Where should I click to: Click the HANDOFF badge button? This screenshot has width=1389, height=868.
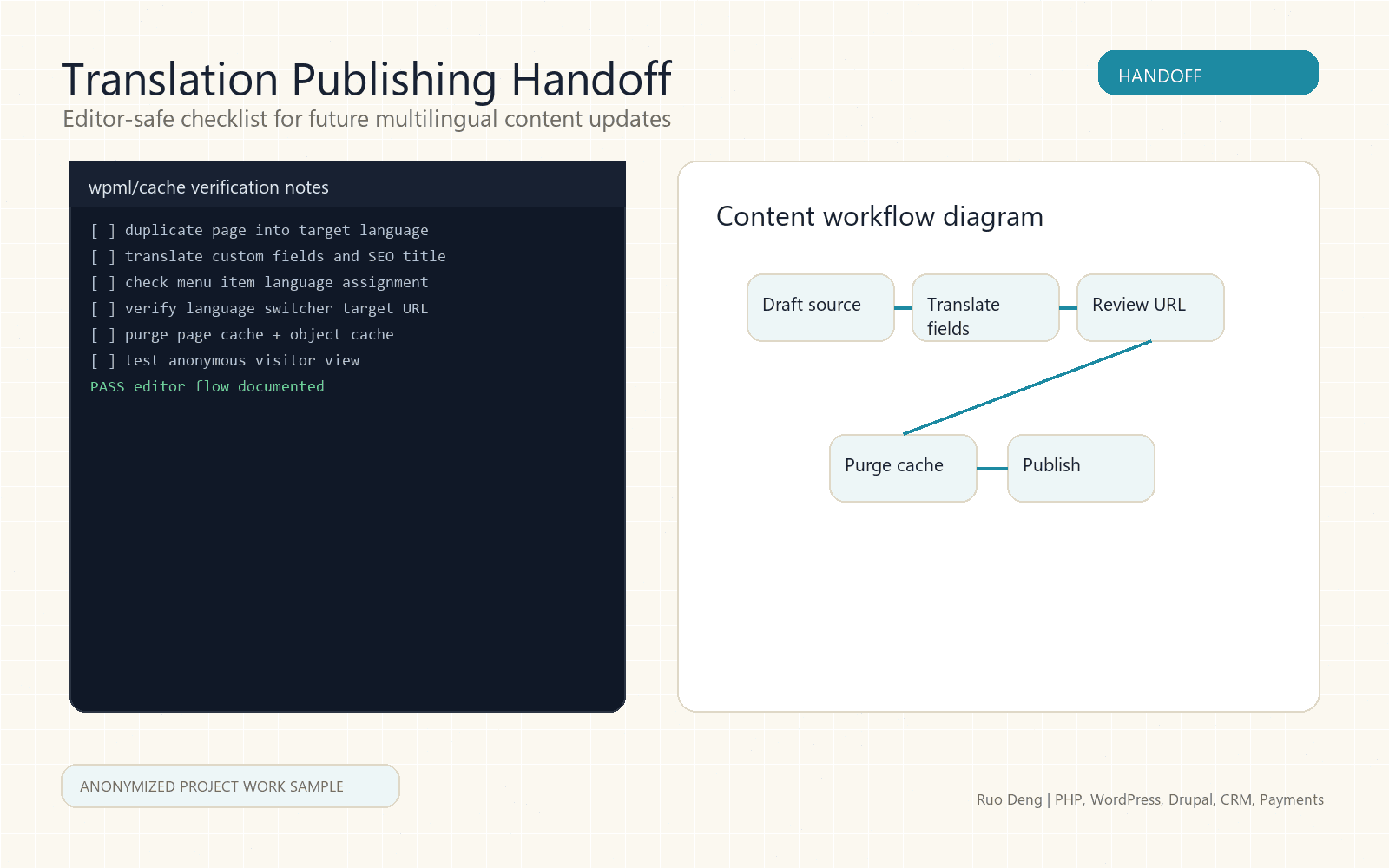point(1208,73)
